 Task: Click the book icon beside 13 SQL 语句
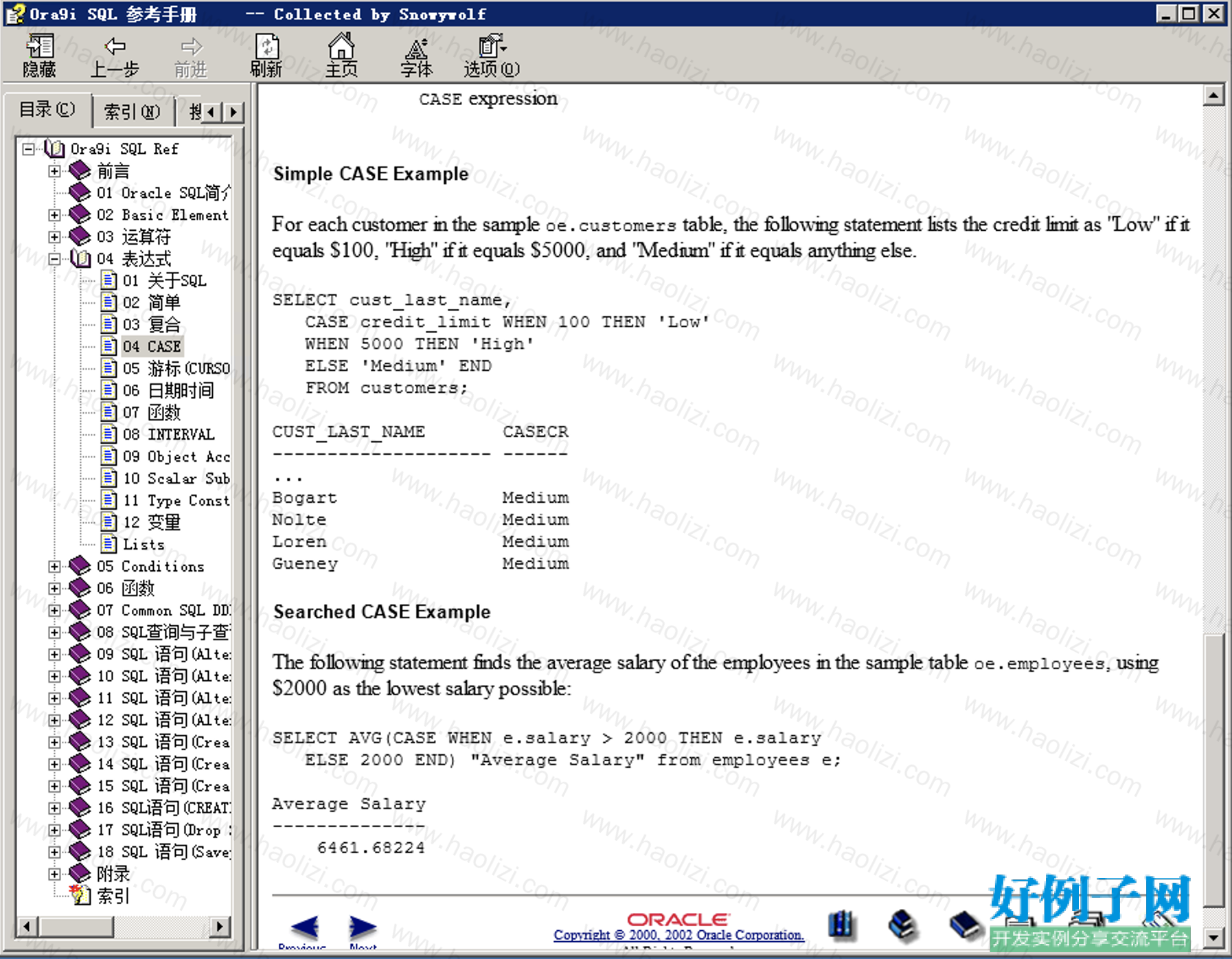[x=80, y=742]
